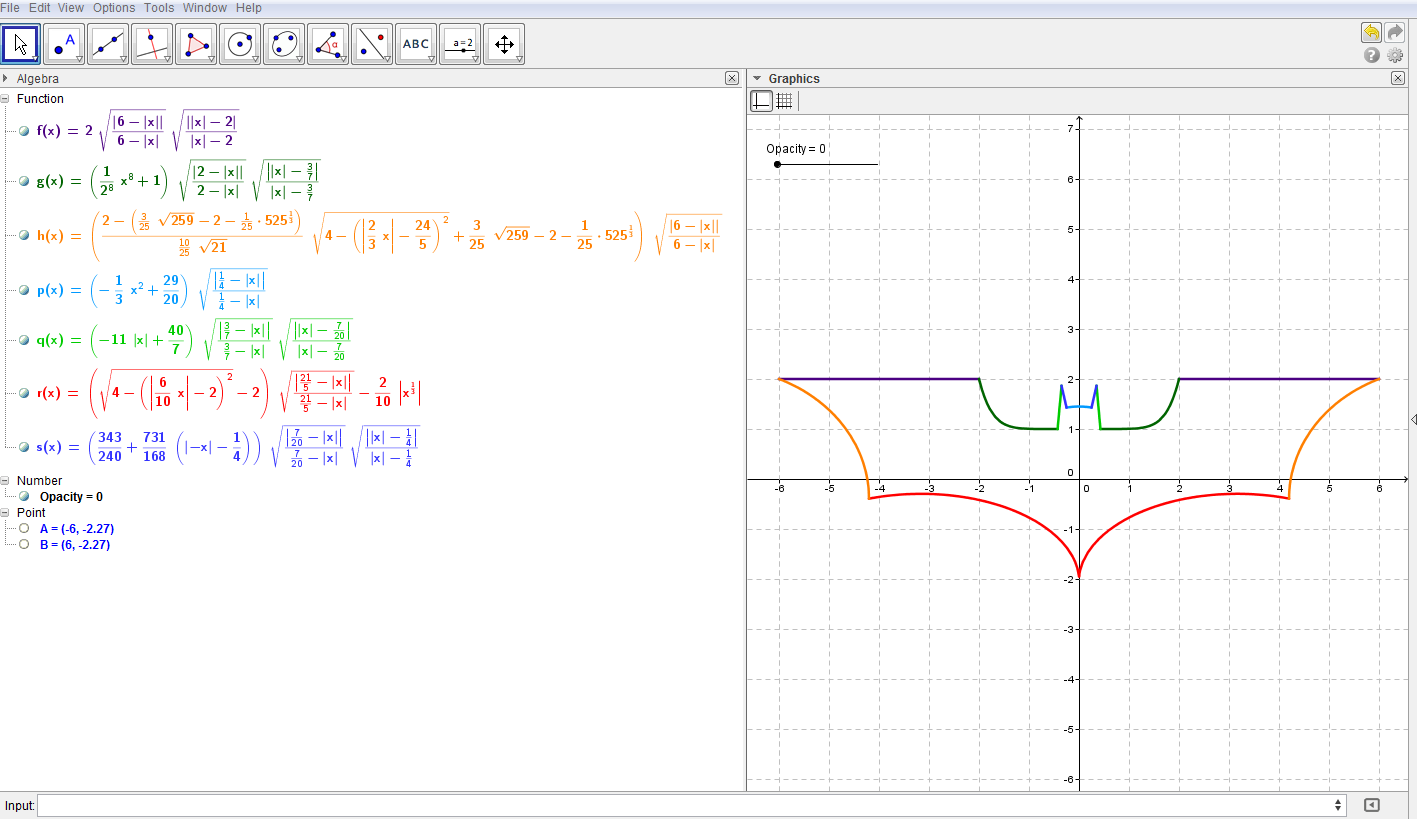Pick the Circle with Center tool
1417x819 pixels.
[x=239, y=43]
